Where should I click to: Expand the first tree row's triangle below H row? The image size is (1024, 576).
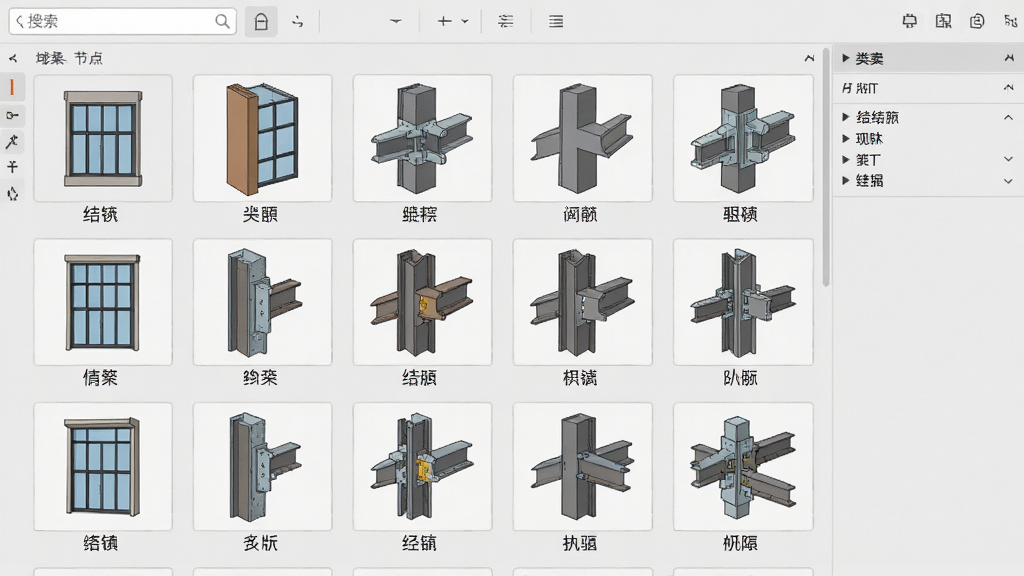(x=846, y=118)
